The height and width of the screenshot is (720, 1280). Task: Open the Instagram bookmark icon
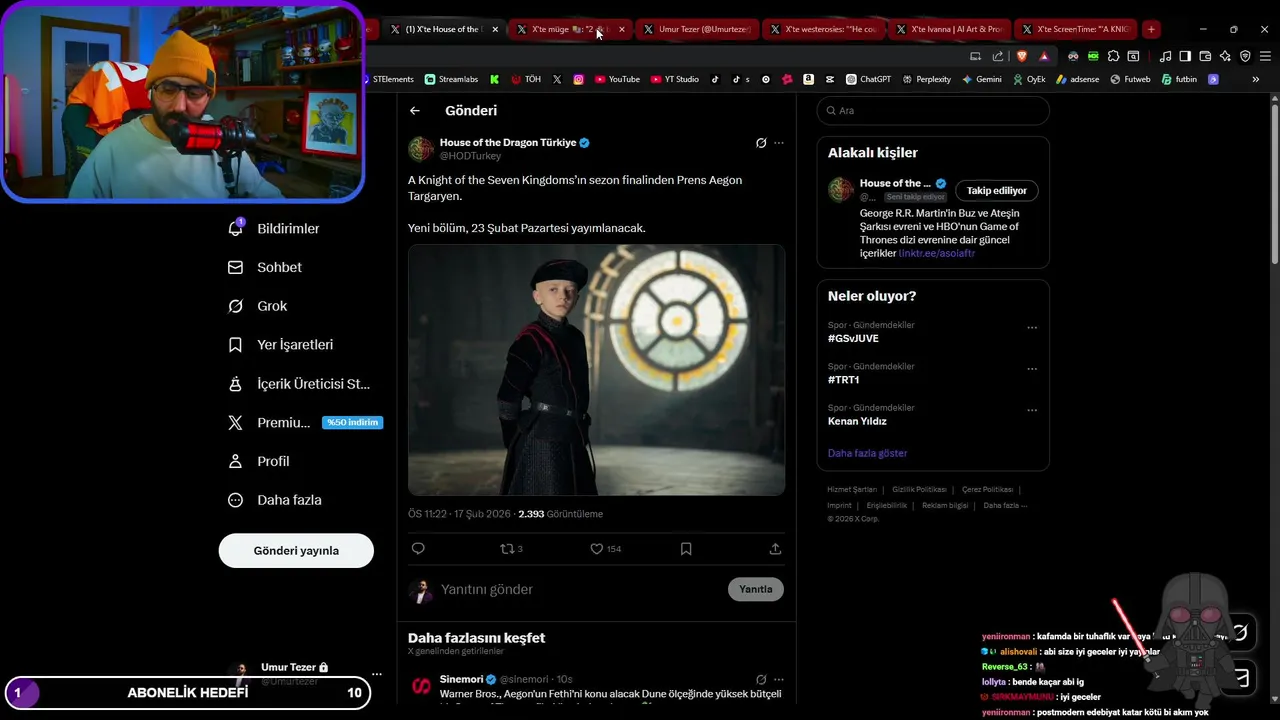(x=578, y=79)
